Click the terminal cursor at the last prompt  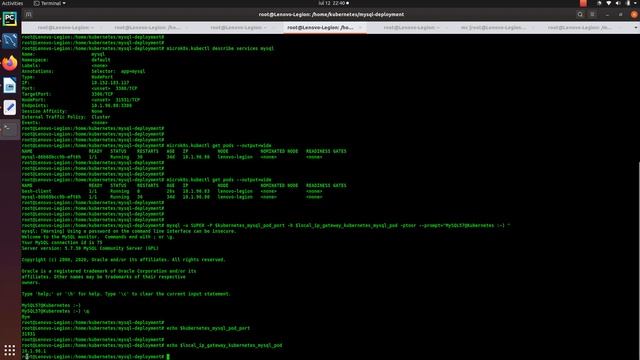[x=168, y=357]
